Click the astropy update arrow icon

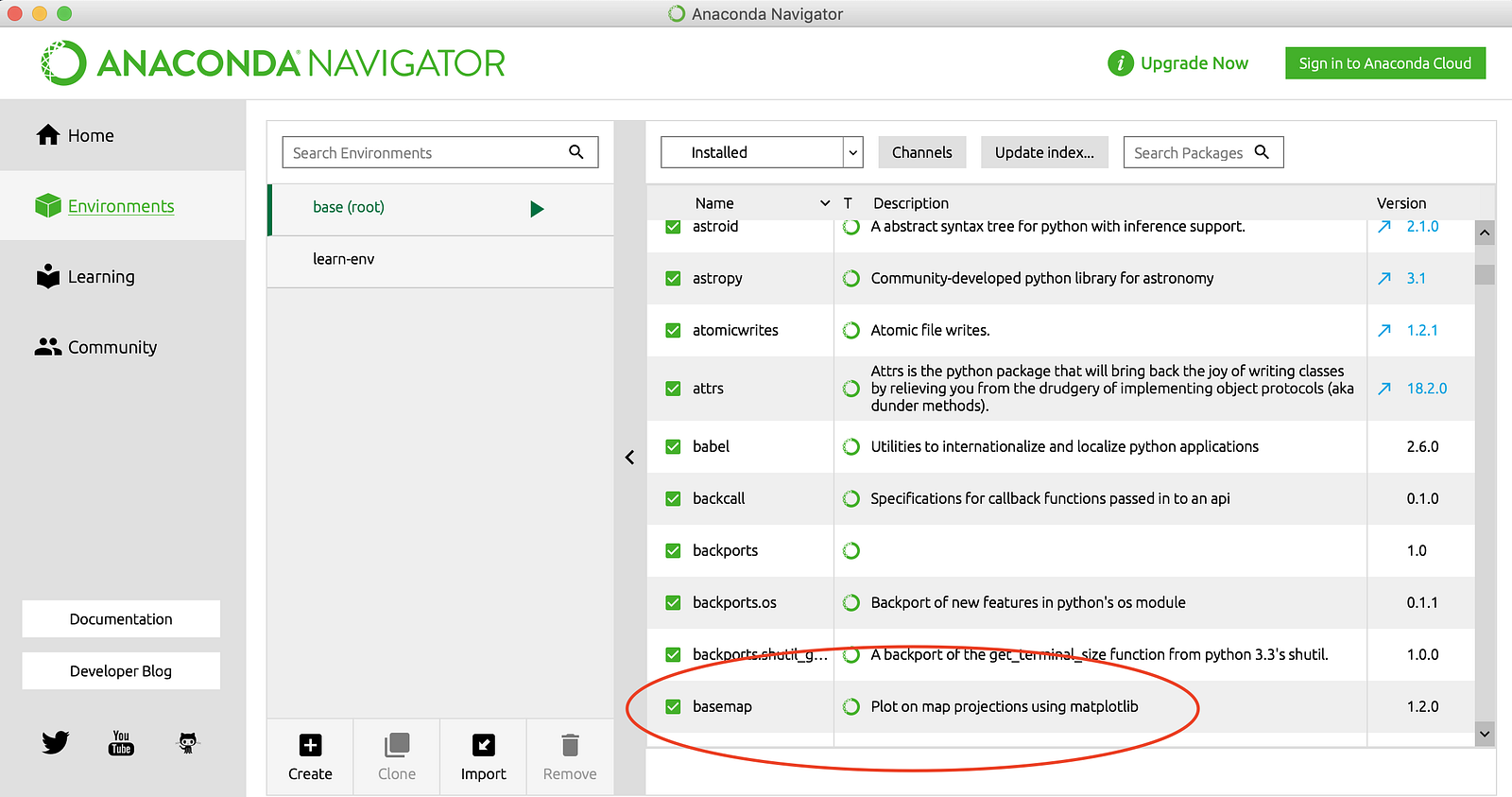[x=1384, y=278]
